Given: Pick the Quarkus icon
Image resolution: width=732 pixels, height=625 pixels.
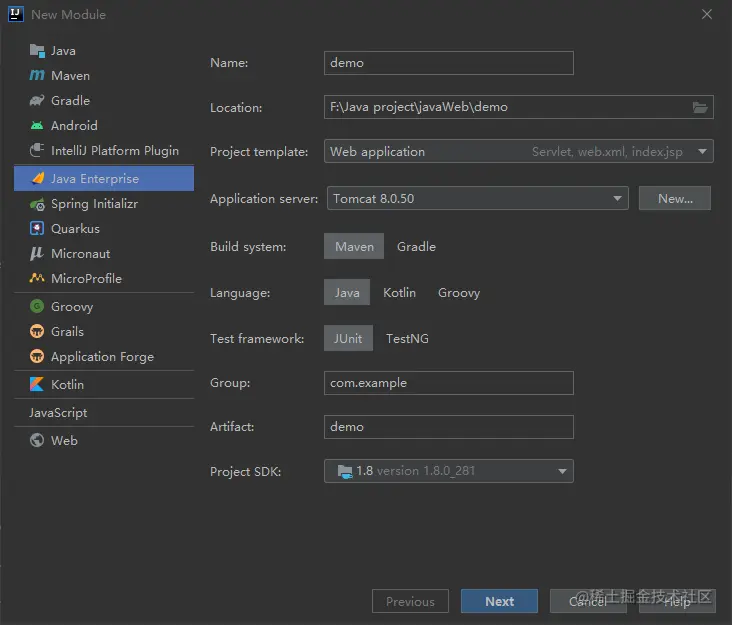Looking at the screenshot, I should coord(37,228).
